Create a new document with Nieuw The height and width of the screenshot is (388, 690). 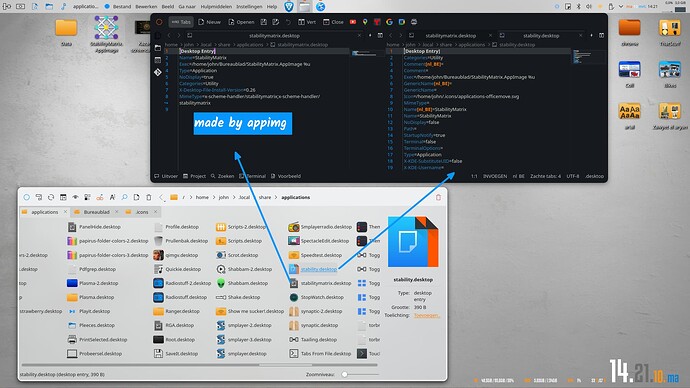[209, 22]
